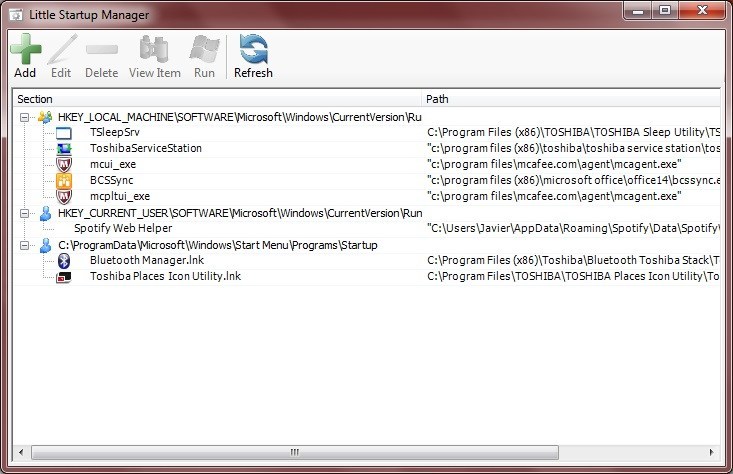The width and height of the screenshot is (733, 474).
Task: Select the ToshibaServiceStation entry
Action: (146, 148)
